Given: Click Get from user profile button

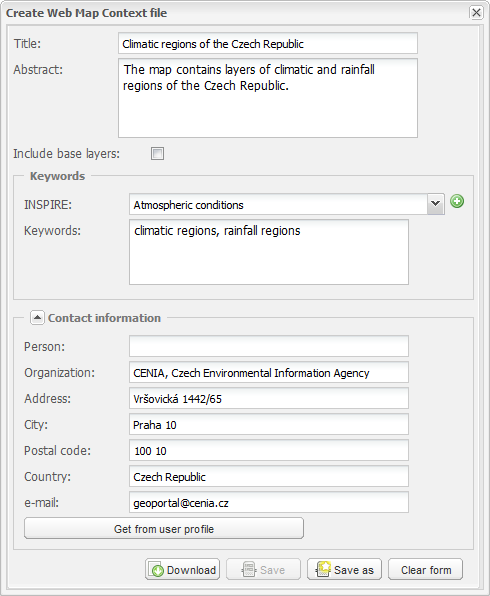Looking at the screenshot, I should pyautogui.click(x=164, y=528).
